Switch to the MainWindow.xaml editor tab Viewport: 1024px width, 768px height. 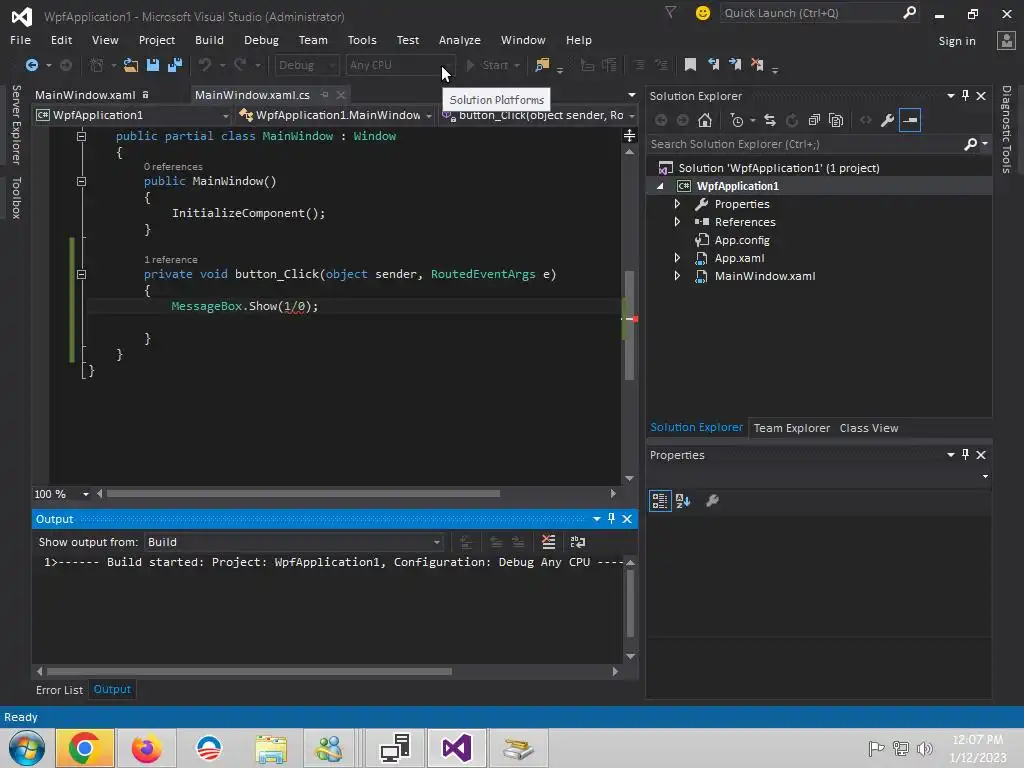85,95
